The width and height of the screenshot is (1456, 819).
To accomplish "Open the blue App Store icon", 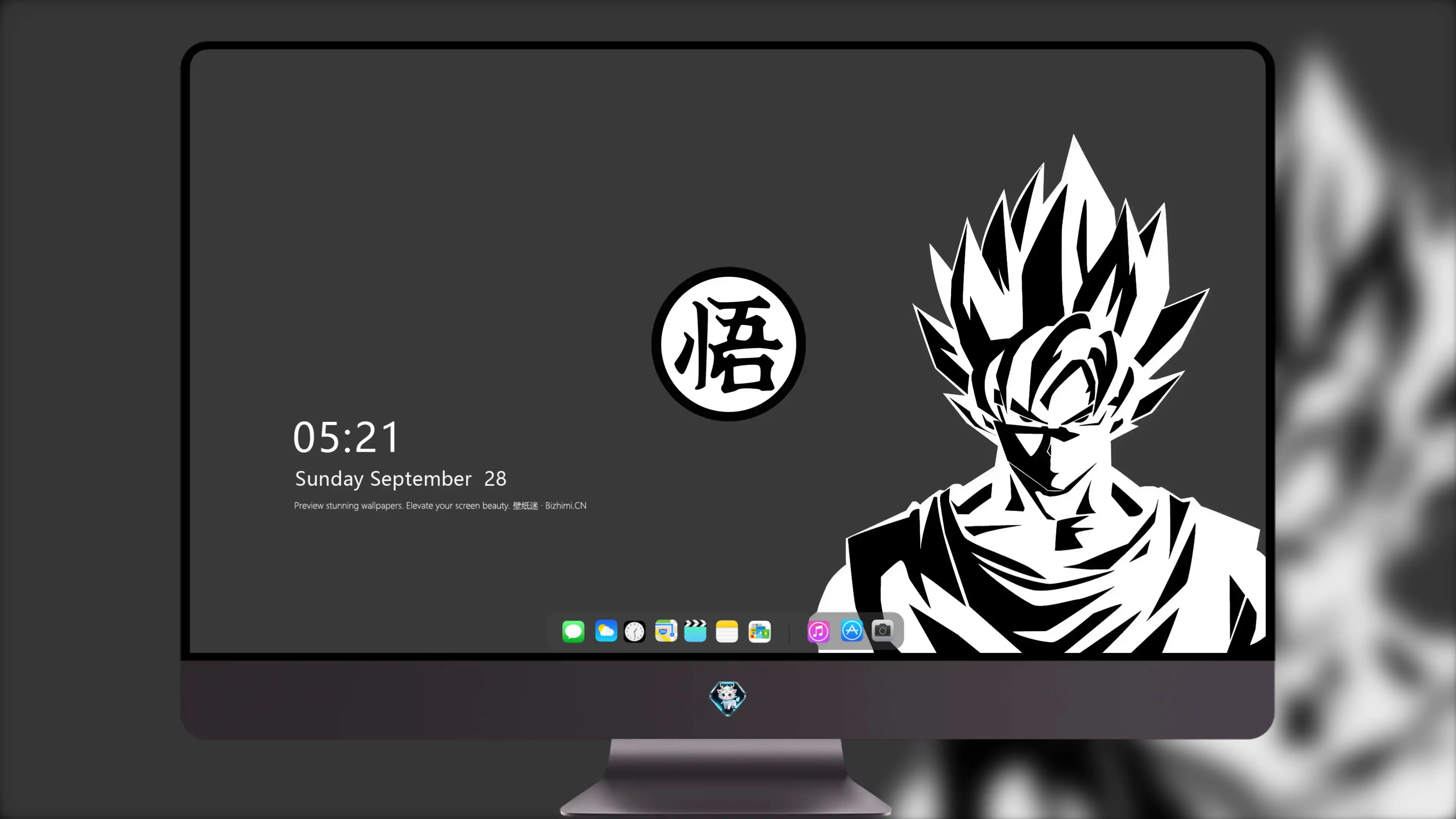I will pyautogui.click(x=852, y=630).
